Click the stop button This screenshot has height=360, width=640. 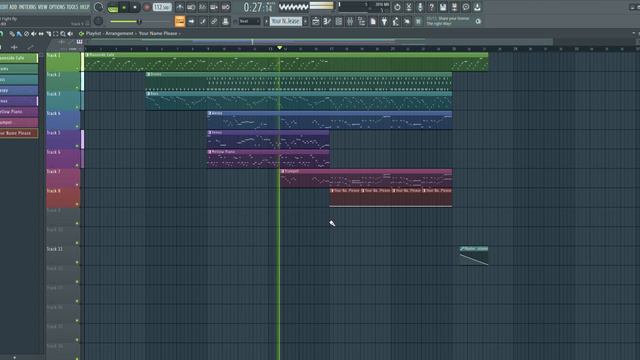(x=135, y=7)
